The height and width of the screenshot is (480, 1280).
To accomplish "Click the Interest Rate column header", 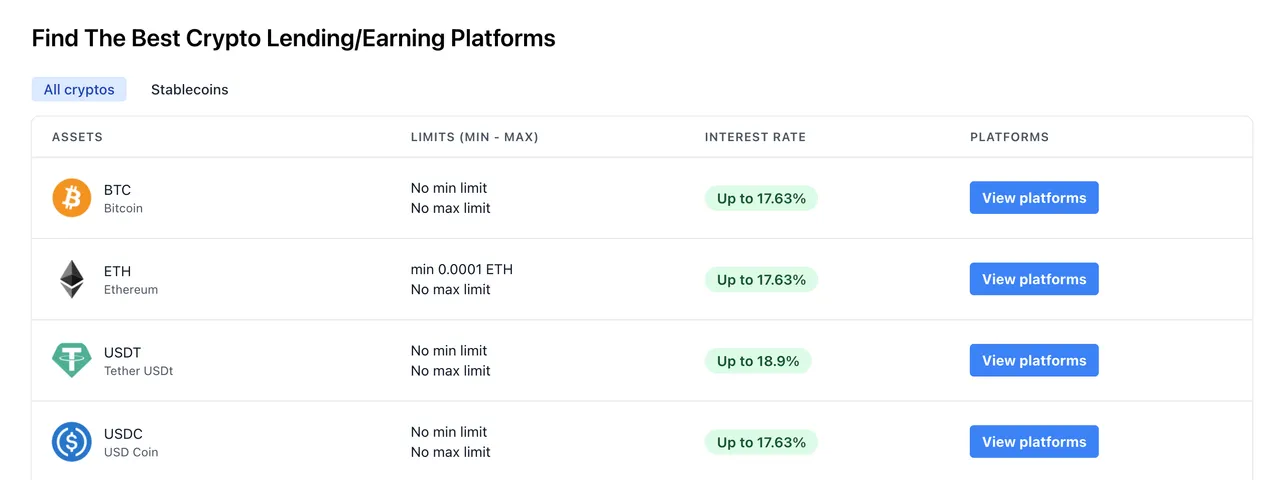I will pos(755,137).
